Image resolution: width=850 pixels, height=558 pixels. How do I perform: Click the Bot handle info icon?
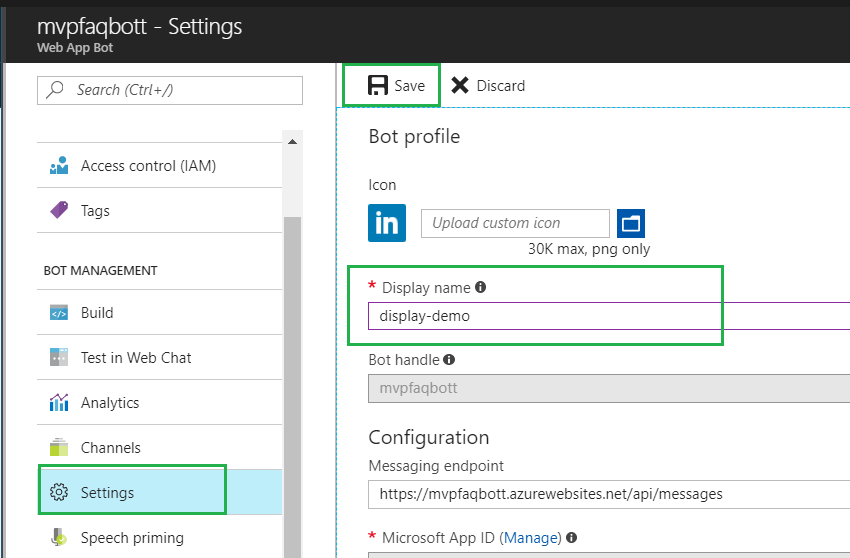tap(449, 360)
